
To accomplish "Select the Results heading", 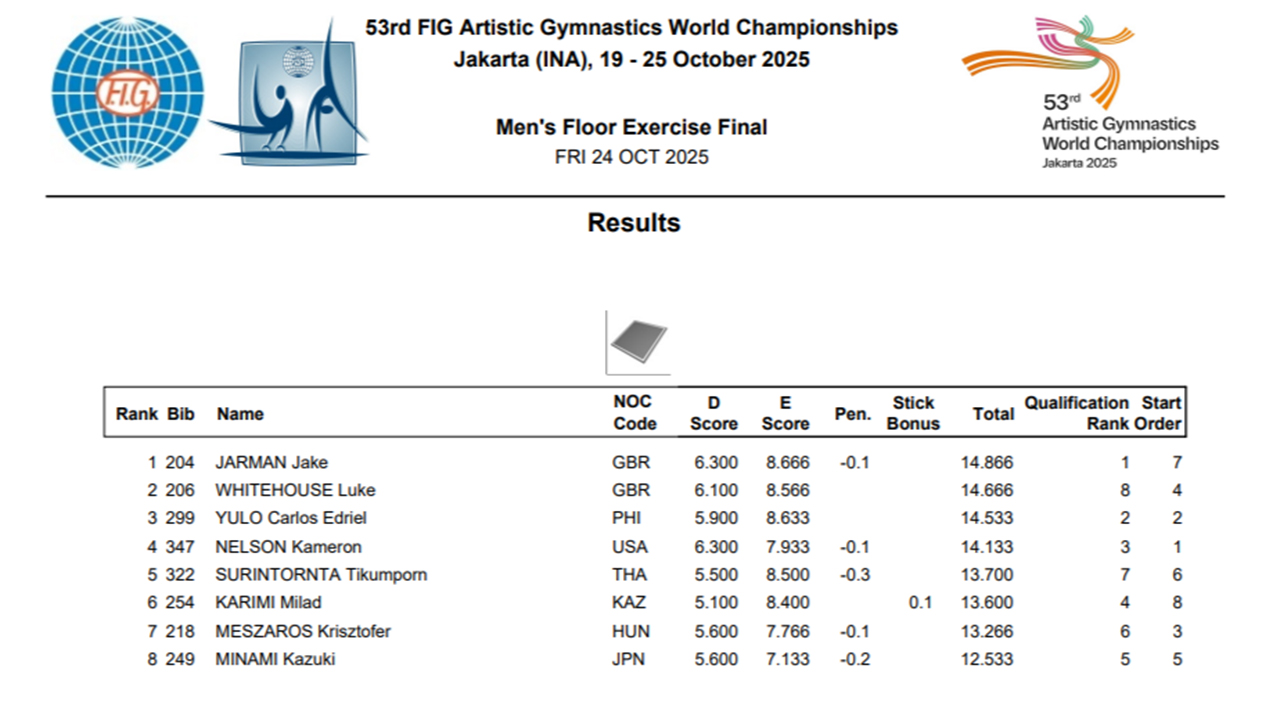I will pos(634,223).
